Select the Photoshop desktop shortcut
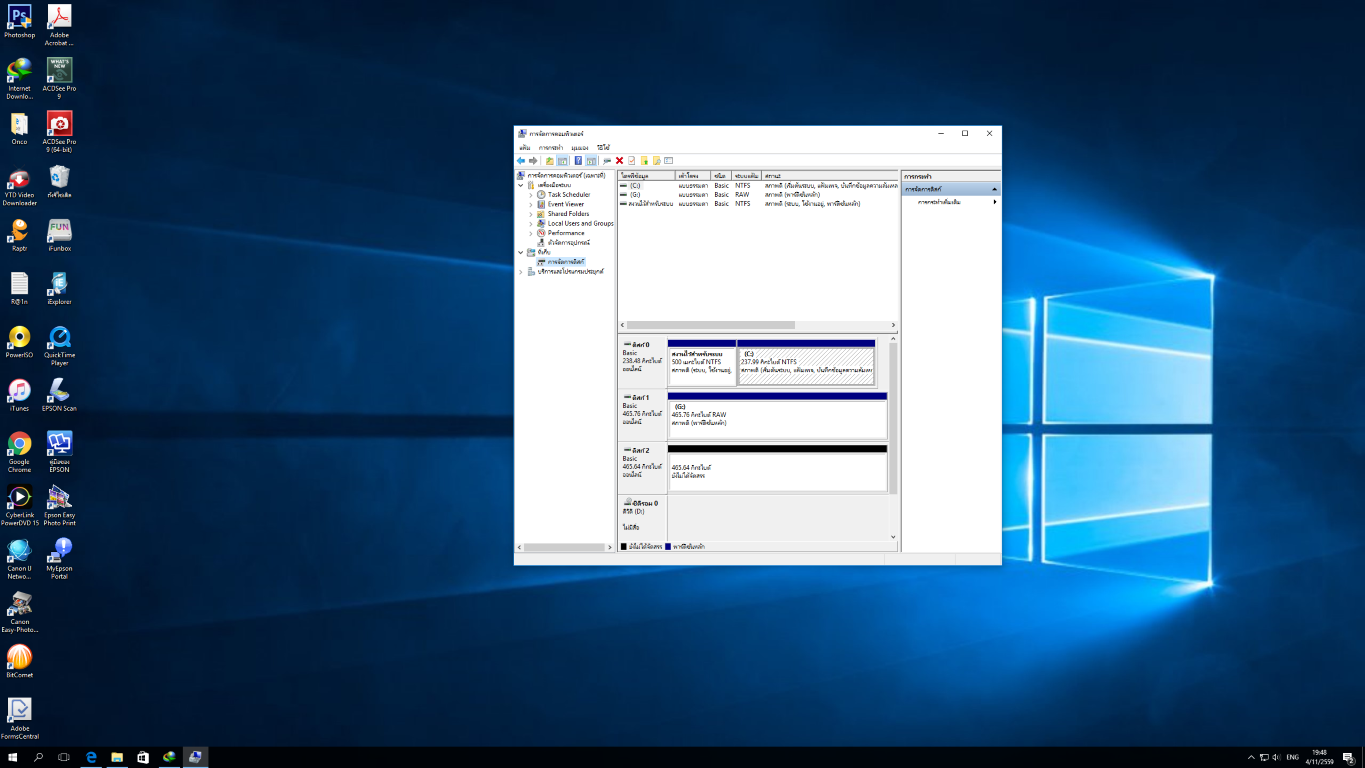Image resolution: width=1365 pixels, height=768 pixels. pyautogui.click(x=19, y=17)
